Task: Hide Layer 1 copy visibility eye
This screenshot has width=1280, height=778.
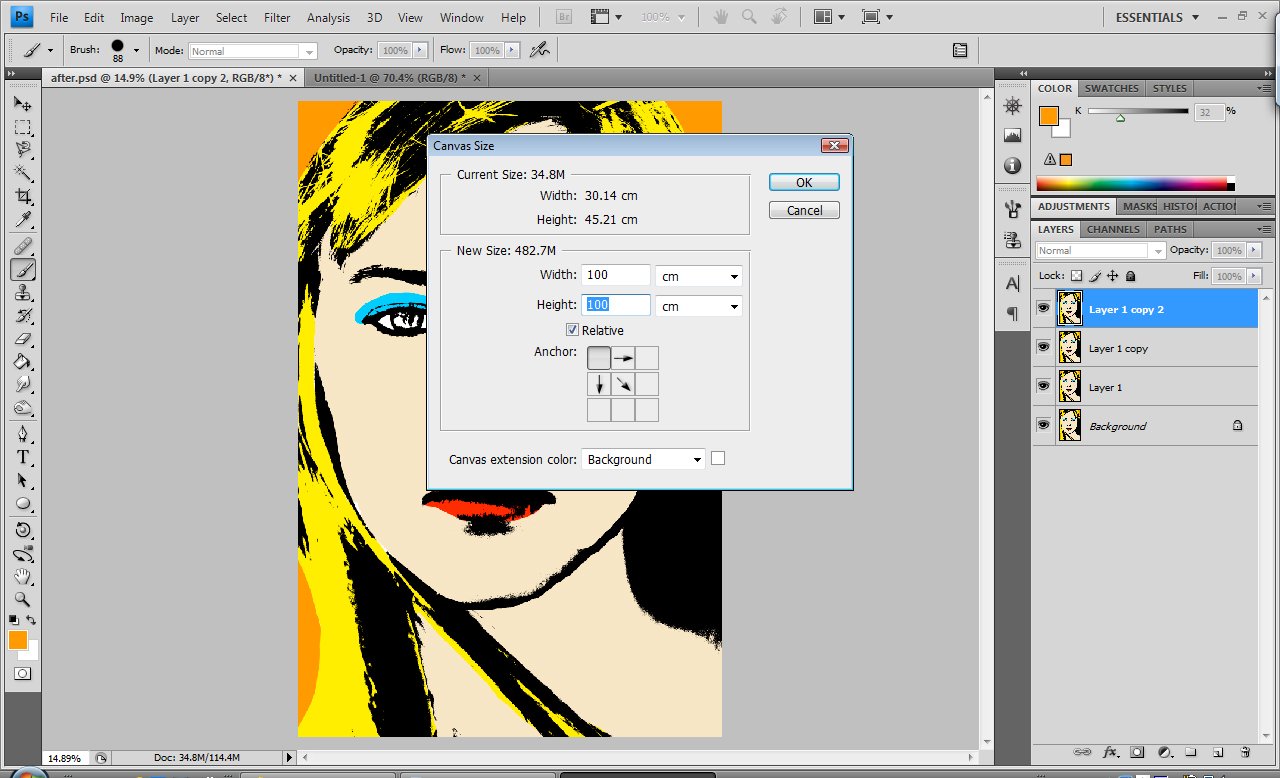Action: pos(1044,347)
